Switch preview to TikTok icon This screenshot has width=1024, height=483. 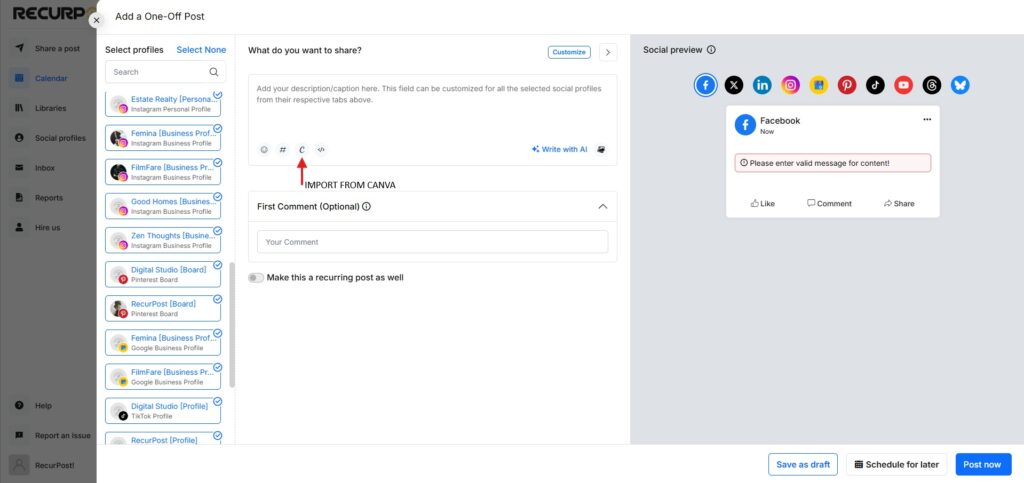tap(875, 85)
